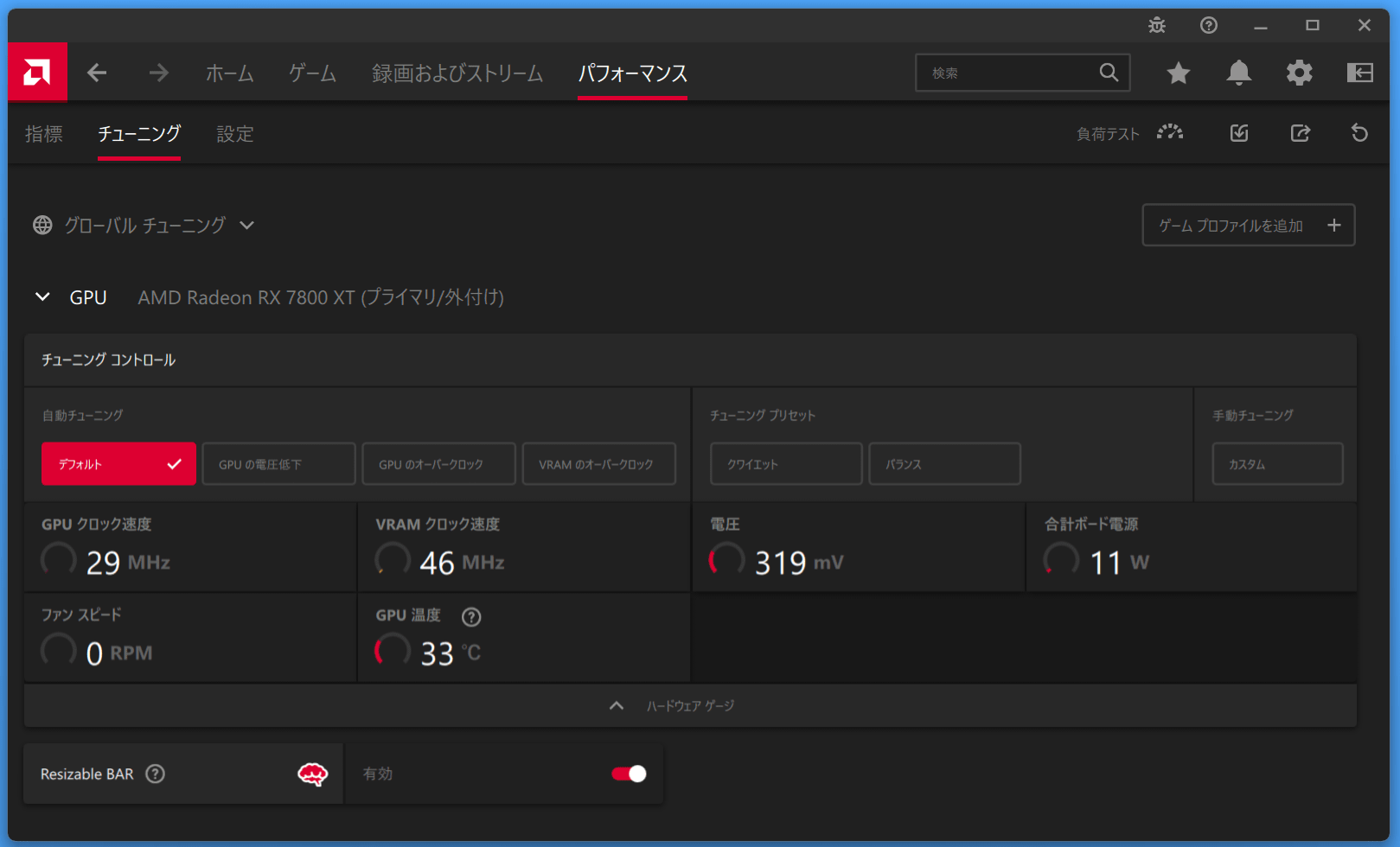Viewport: 1400px width, 847px height.
Task: Toggle the sidebar panel icon
Action: coord(1359,73)
